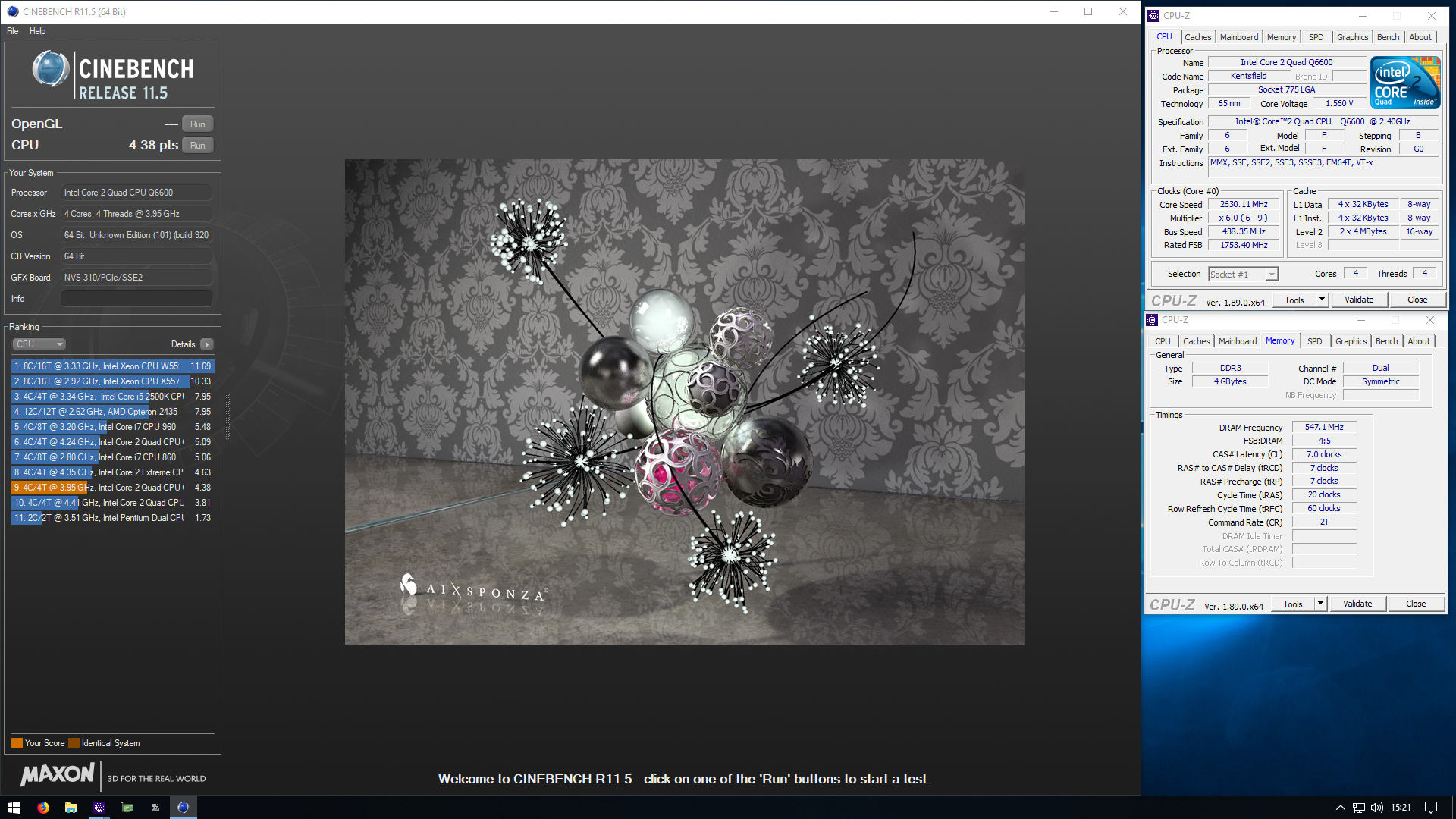This screenshot has width=1456, height=819.
Task: Click Close button in lower CPU-Z window
Action: point(1415,604)
